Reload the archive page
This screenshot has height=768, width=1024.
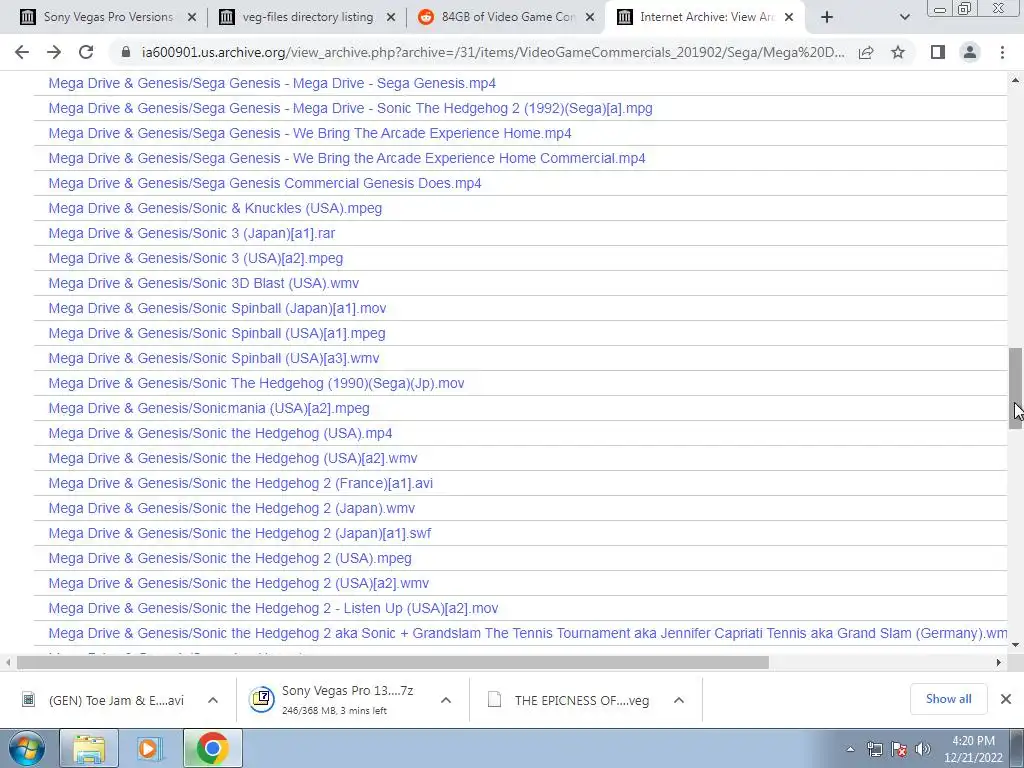pos(86,52)
